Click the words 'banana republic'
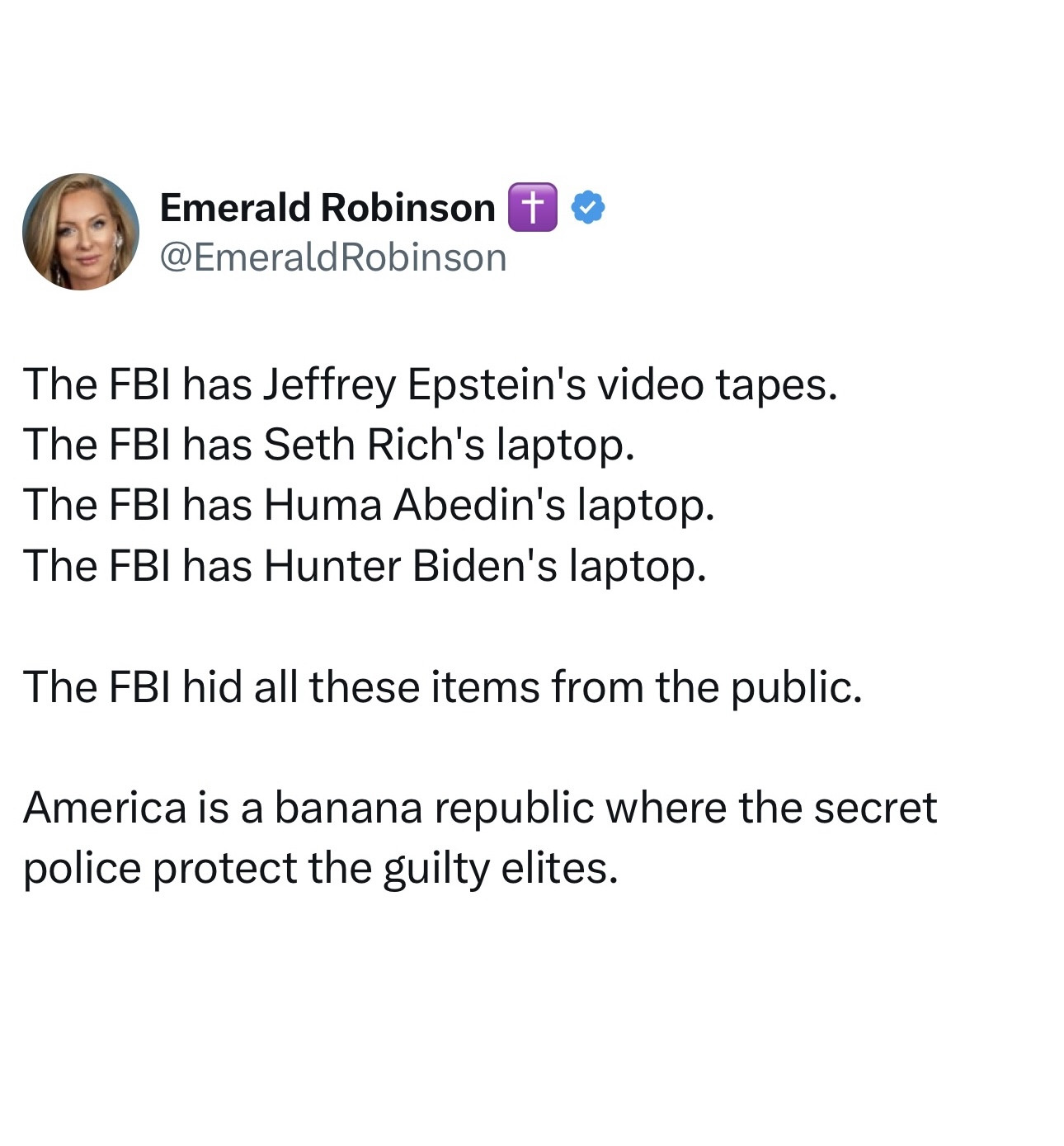Image resolution: width=1064 pixels, height=1146 pixels. [434, 807]
